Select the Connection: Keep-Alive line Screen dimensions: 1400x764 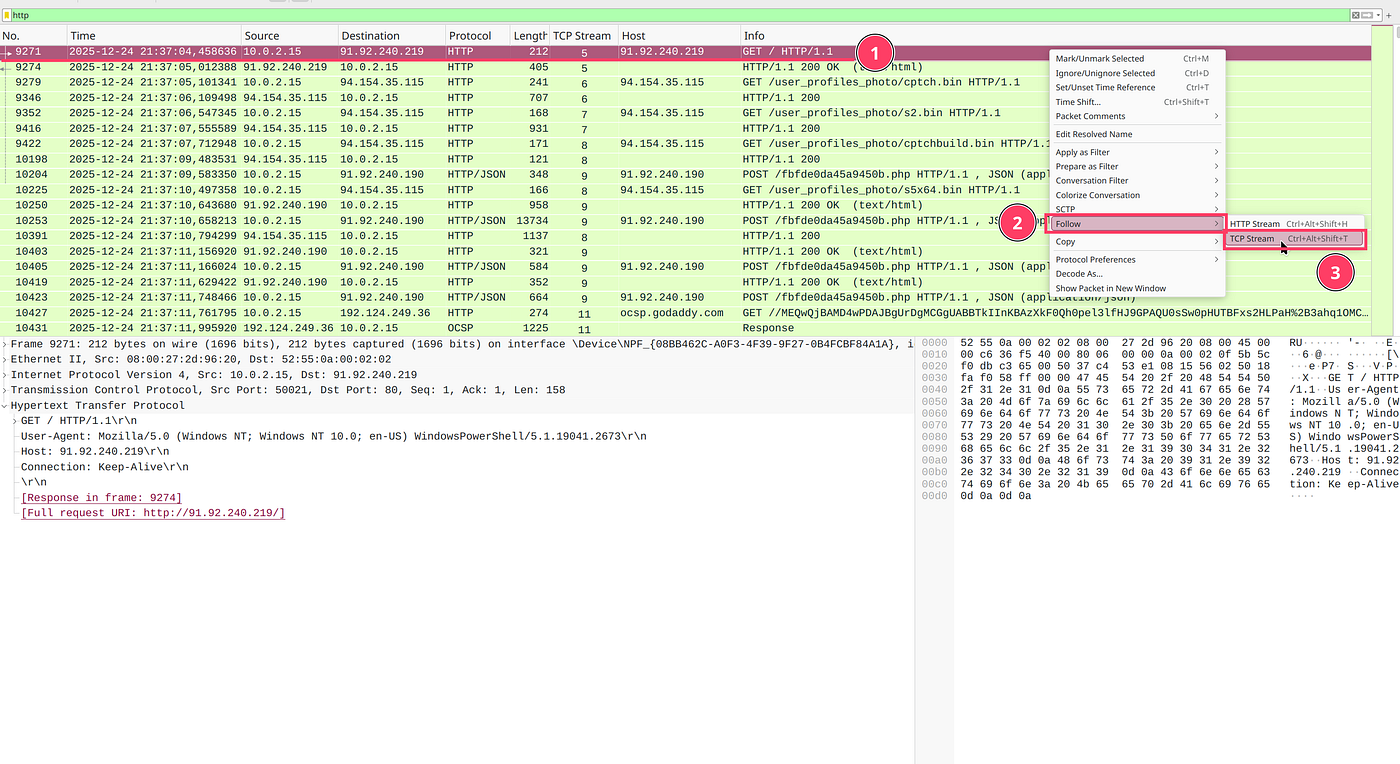pos(105,467)
